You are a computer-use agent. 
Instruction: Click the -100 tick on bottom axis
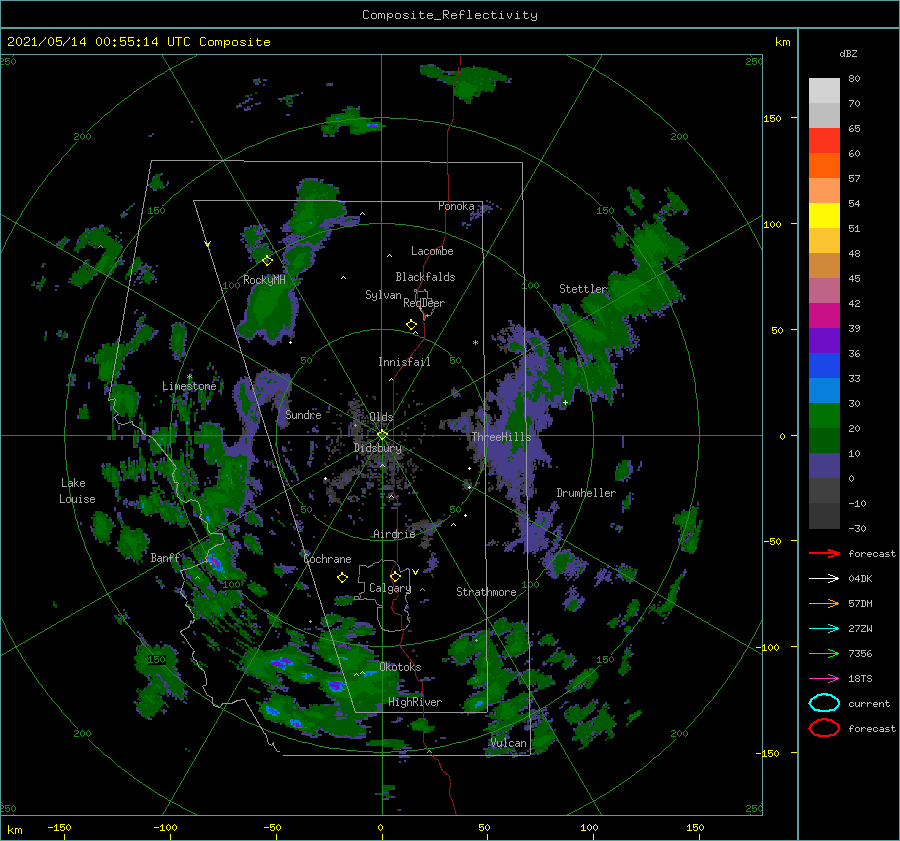tap(165, 828)
